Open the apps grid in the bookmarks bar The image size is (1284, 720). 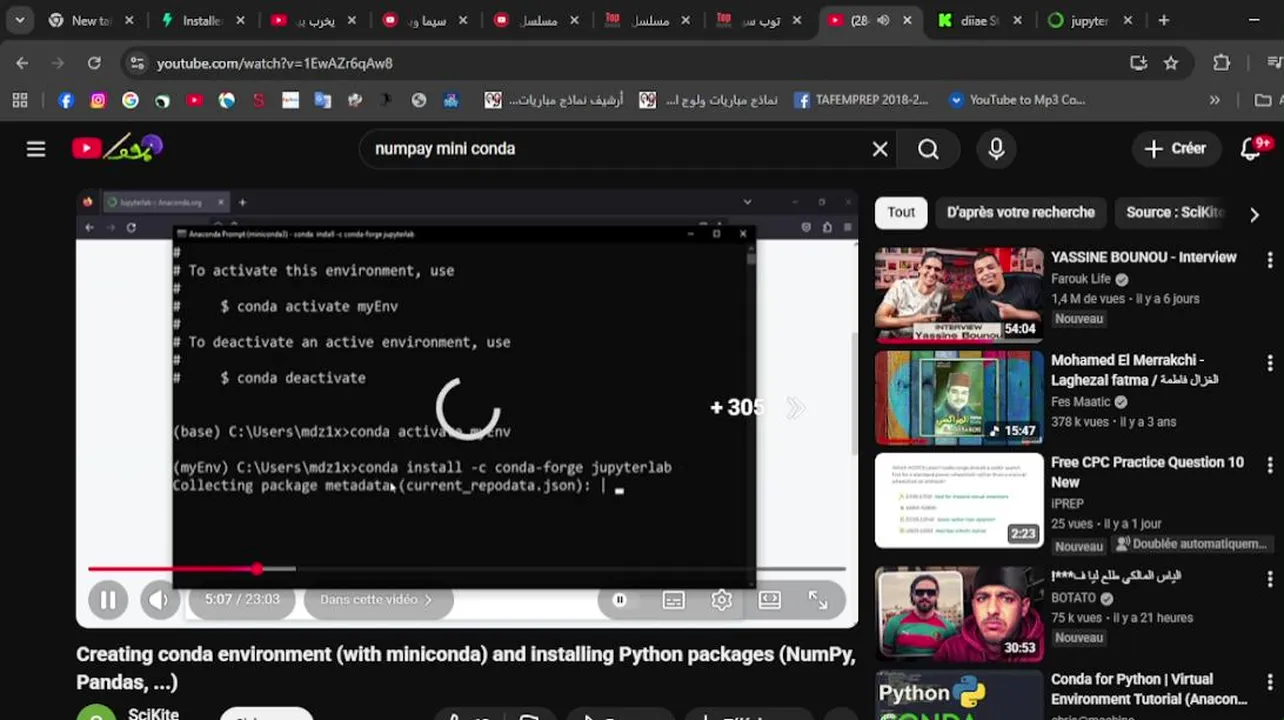(x=20, y=100)
